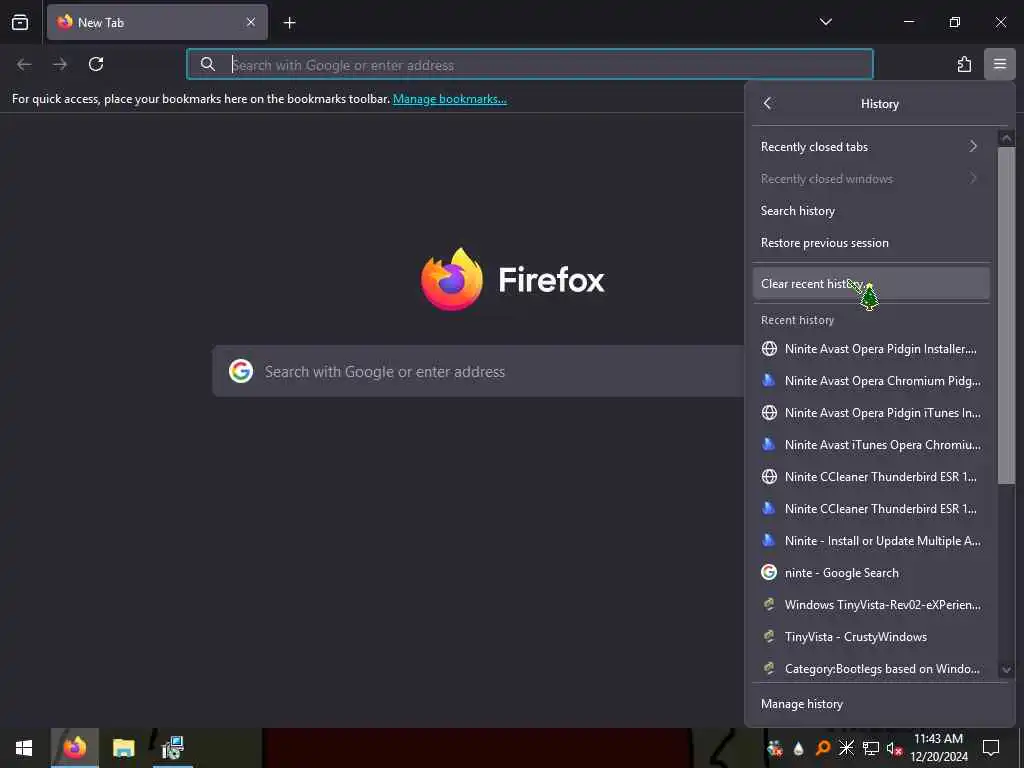Click Google icon next to ninte search

769,572
